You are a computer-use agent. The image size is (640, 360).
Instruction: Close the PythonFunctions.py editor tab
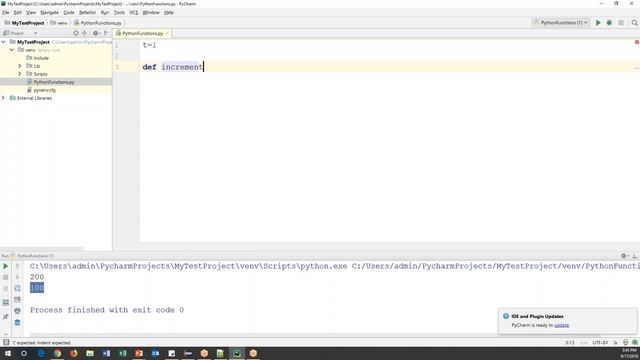click(x=167, y=33)
